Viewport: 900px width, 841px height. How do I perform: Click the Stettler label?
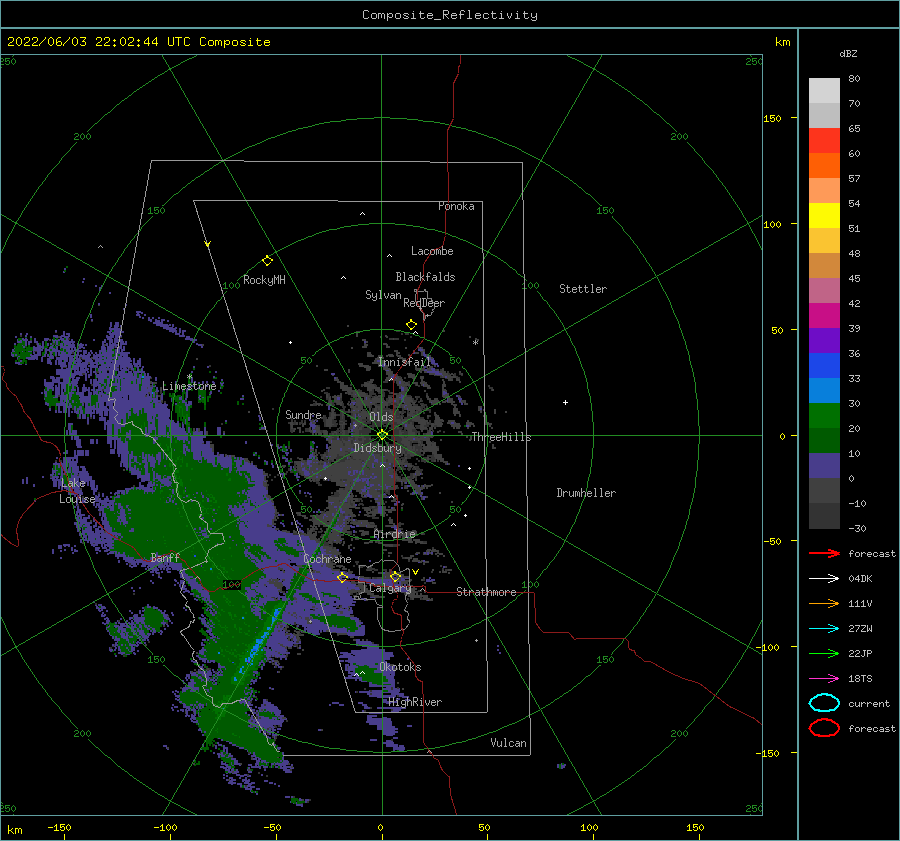[583, 289]
